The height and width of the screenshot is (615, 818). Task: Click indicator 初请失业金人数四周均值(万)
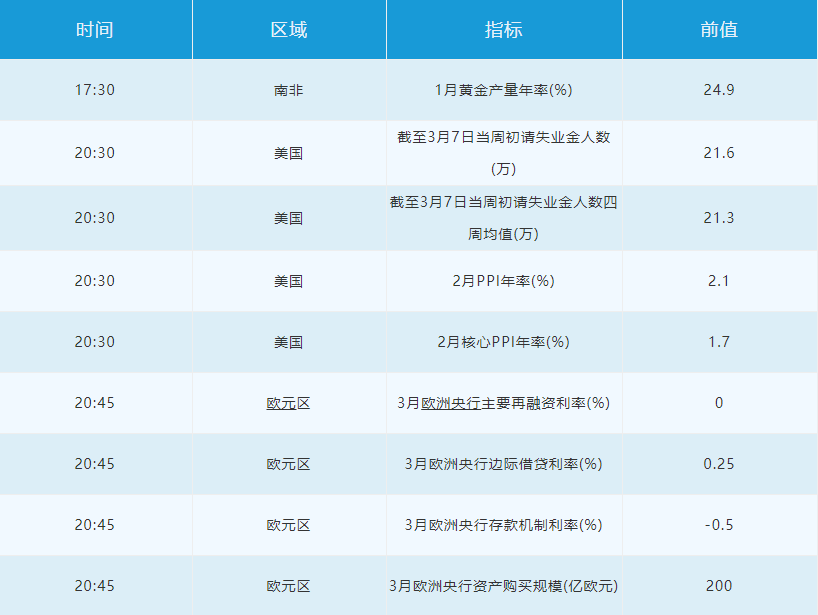click(503, 218)
